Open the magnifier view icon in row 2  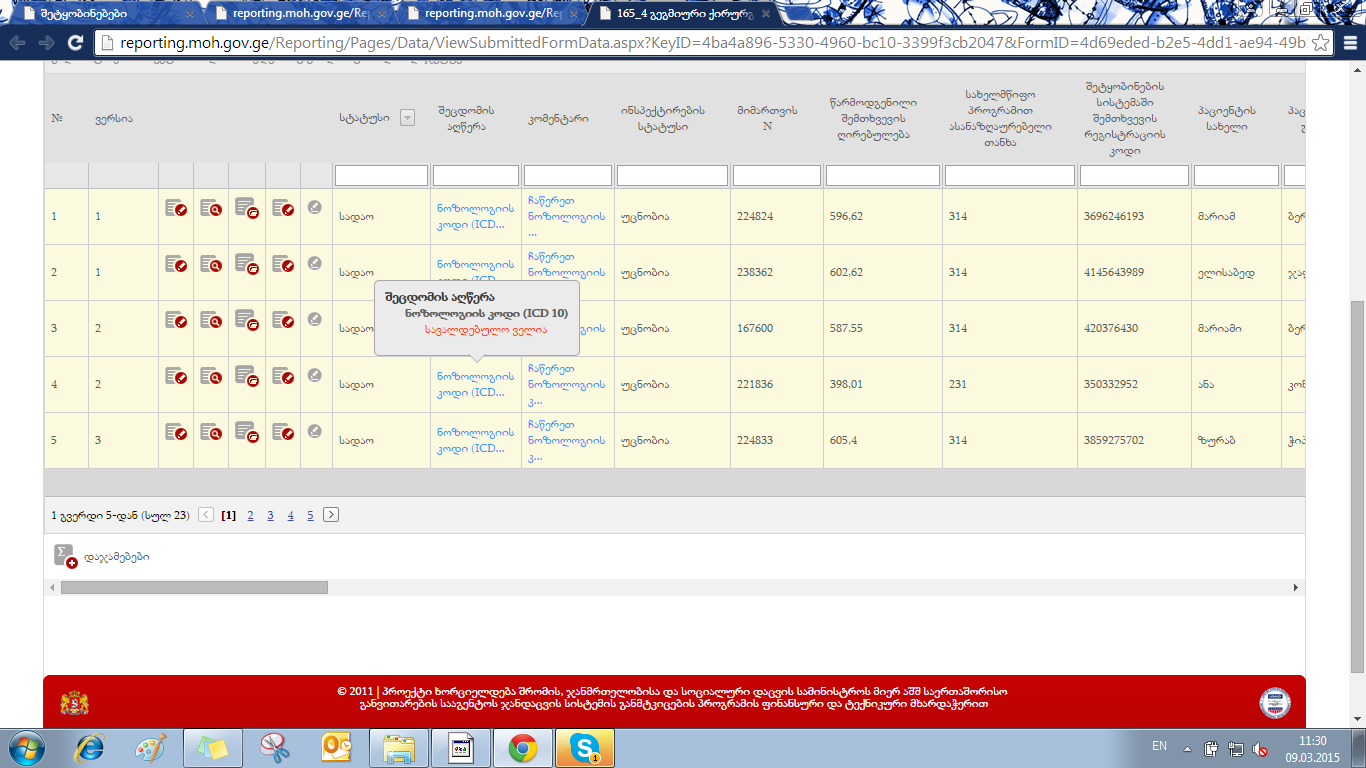(211, 264)
